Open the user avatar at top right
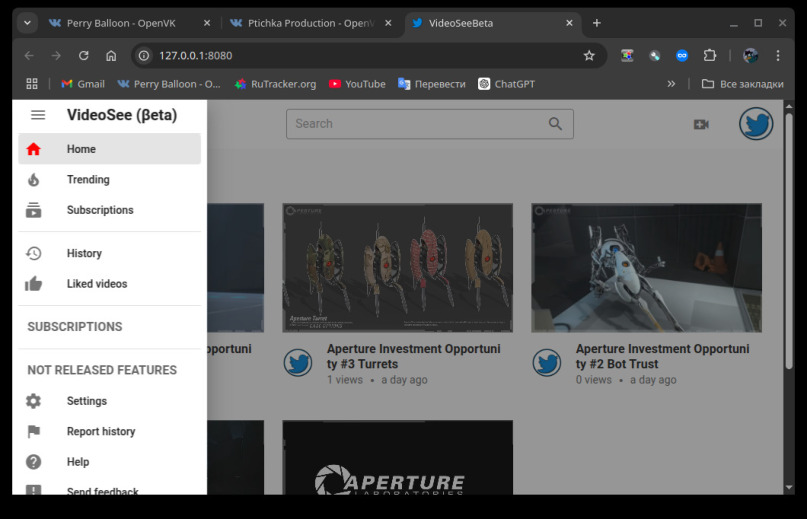Viewport: 807px width, 519px height. [x=756, y=124]
